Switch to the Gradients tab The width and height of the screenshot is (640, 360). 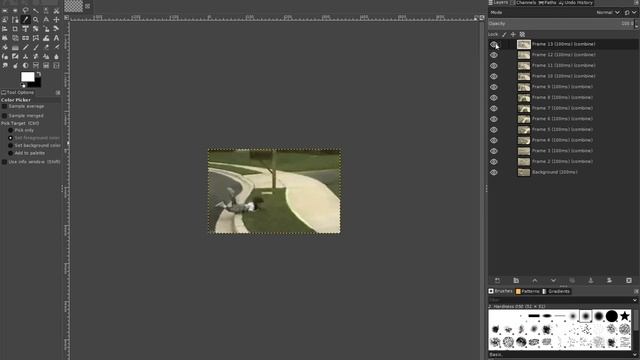coord(556,291)
